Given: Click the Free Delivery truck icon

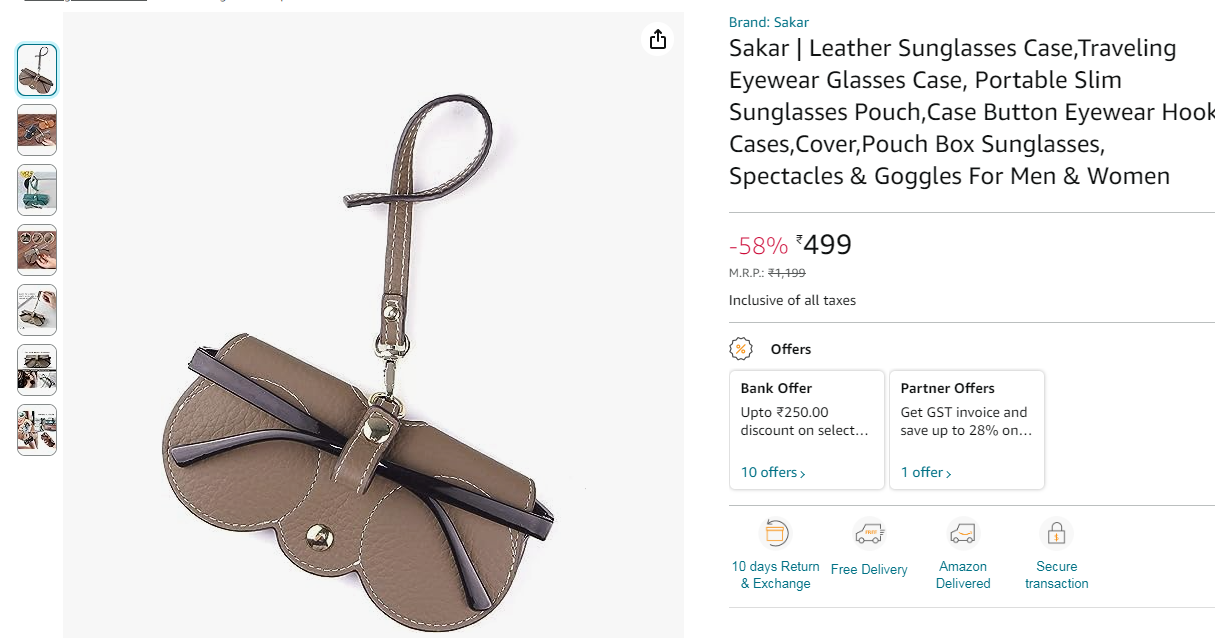Looking at the screenshot, I should click(x=869, y=533).
